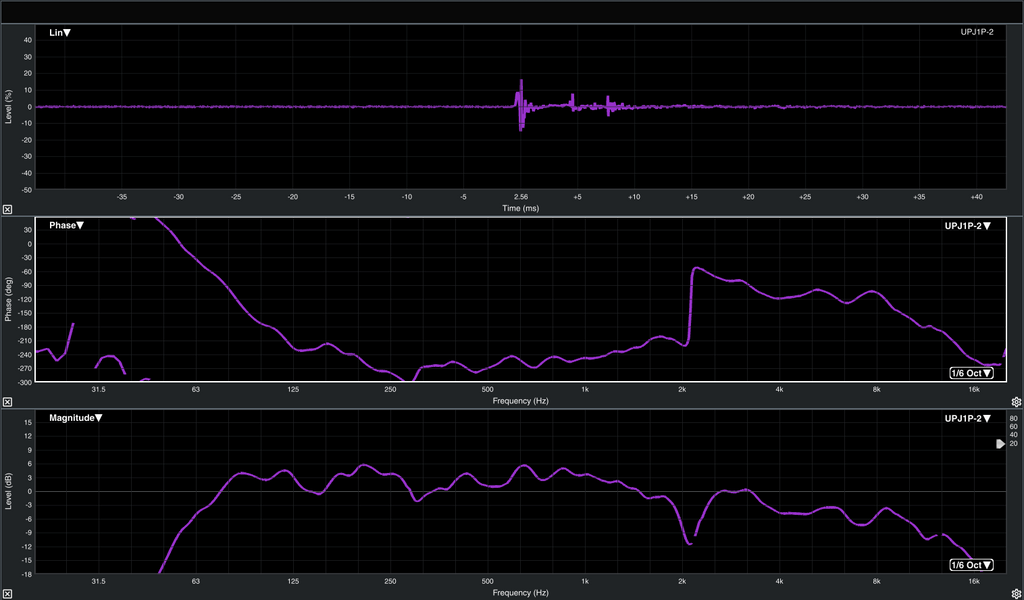
Task: Click the threshold slider handle beside Magnitude plot
Action: 1001,444
